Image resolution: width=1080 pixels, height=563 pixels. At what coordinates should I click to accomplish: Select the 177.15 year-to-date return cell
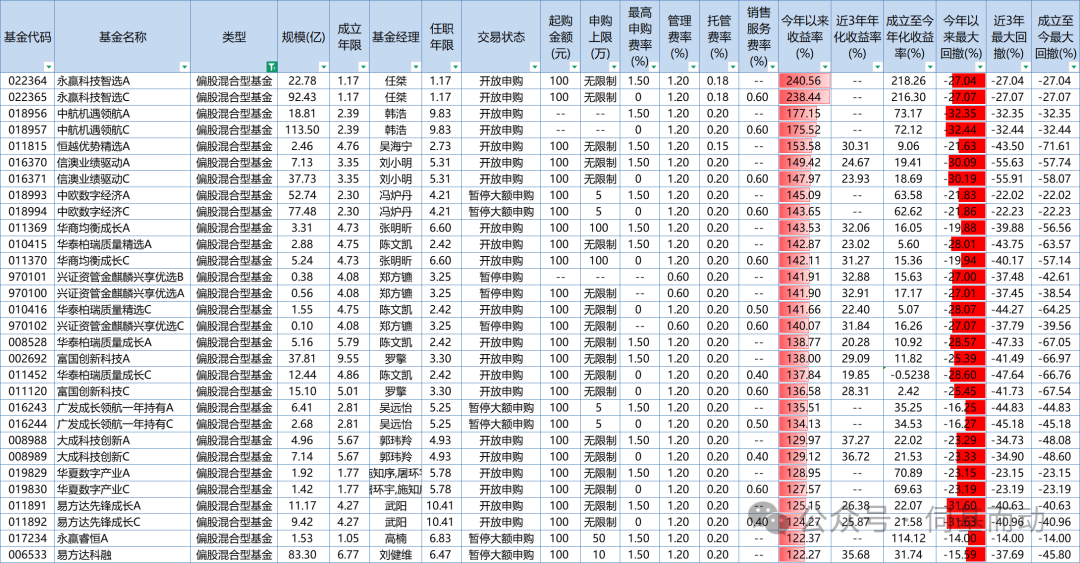[x=804, y=114]
